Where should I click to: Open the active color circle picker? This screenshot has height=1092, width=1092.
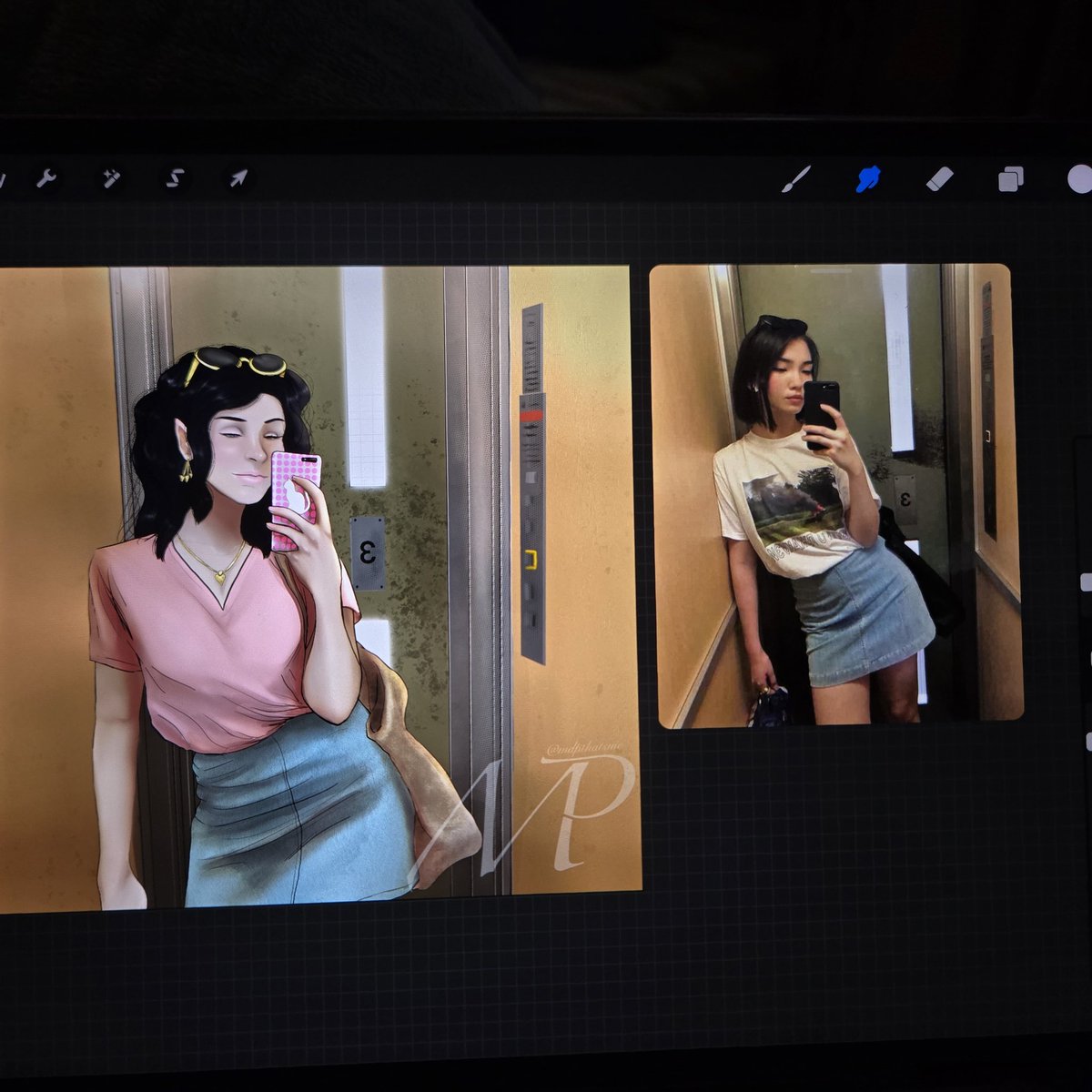1080,179
